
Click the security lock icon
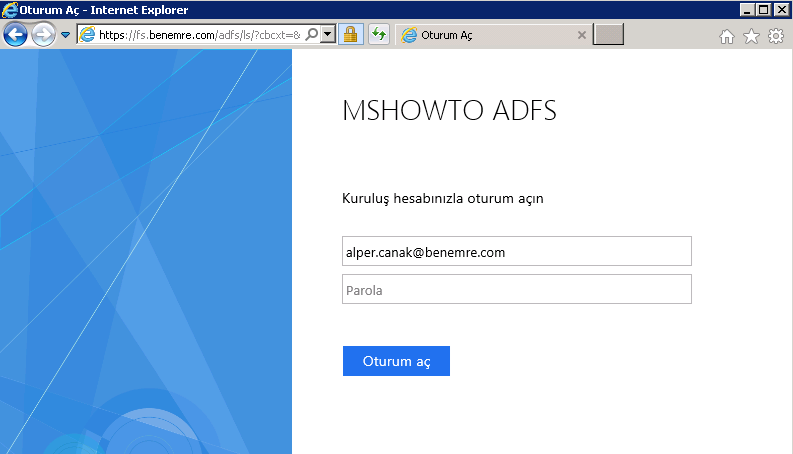tap(350, 34)
